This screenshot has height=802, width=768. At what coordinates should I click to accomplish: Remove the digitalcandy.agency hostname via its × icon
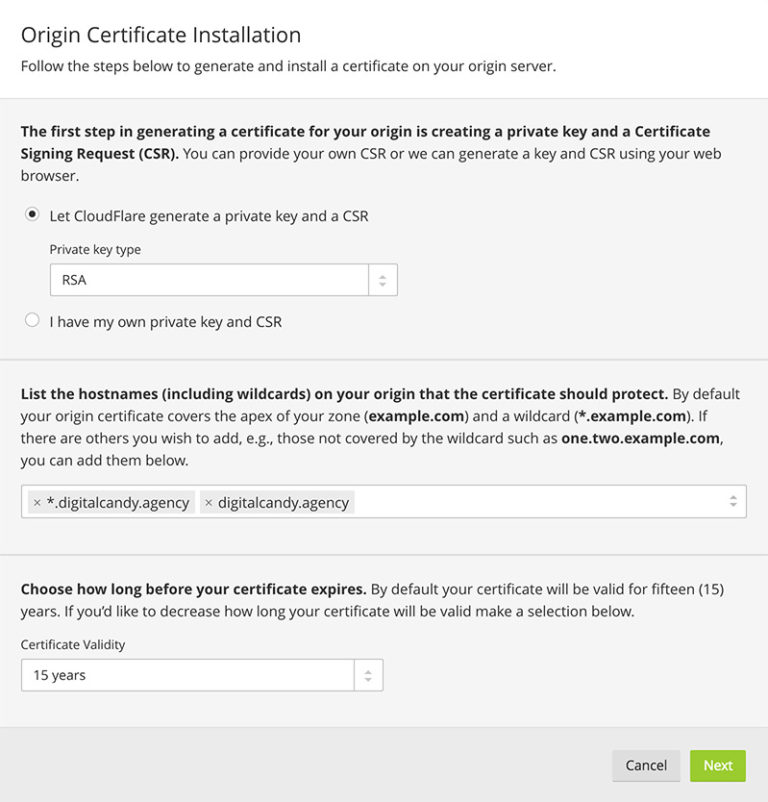pyautogui.click(x=208, y=501)
